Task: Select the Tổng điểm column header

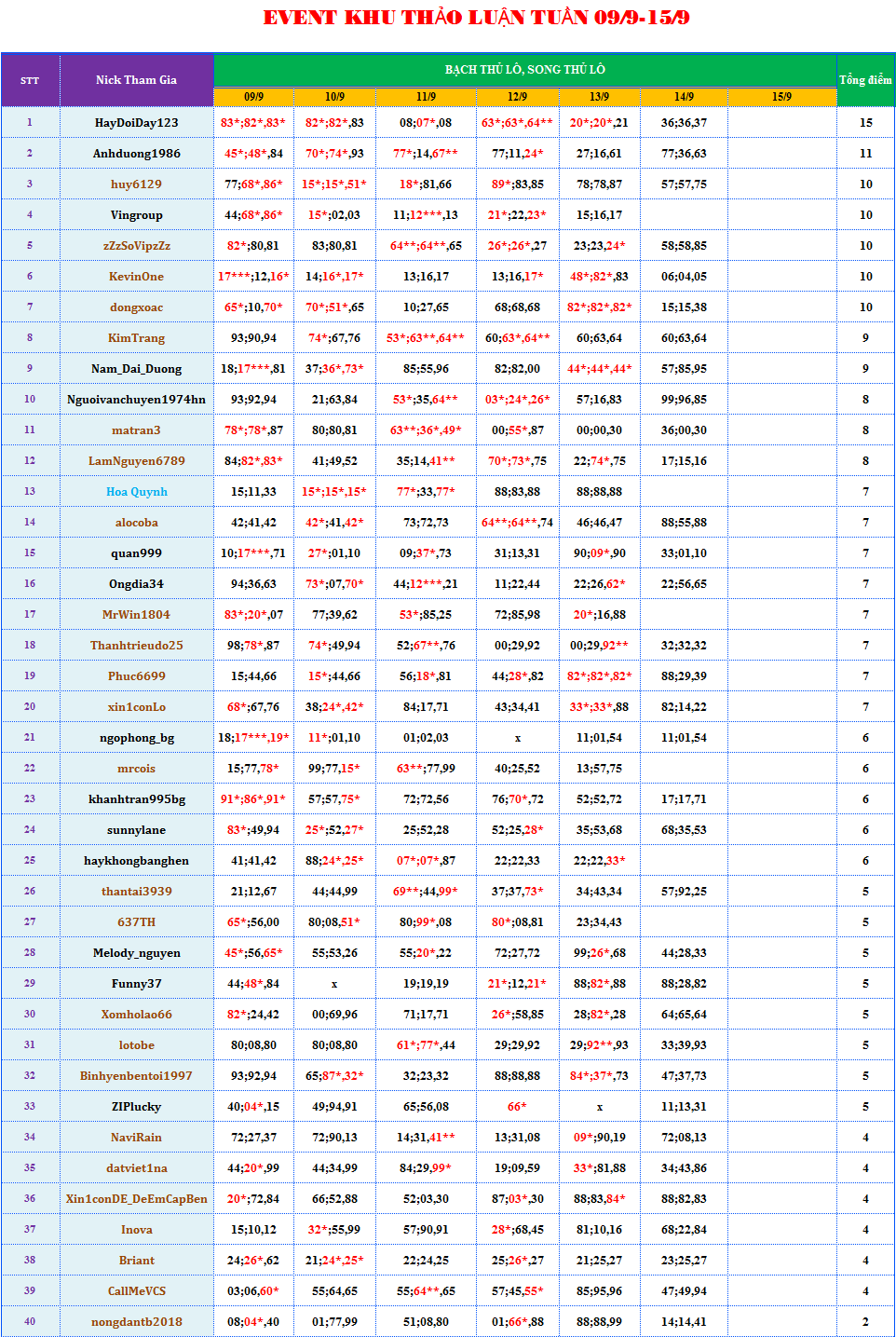Action: [865, 80]
